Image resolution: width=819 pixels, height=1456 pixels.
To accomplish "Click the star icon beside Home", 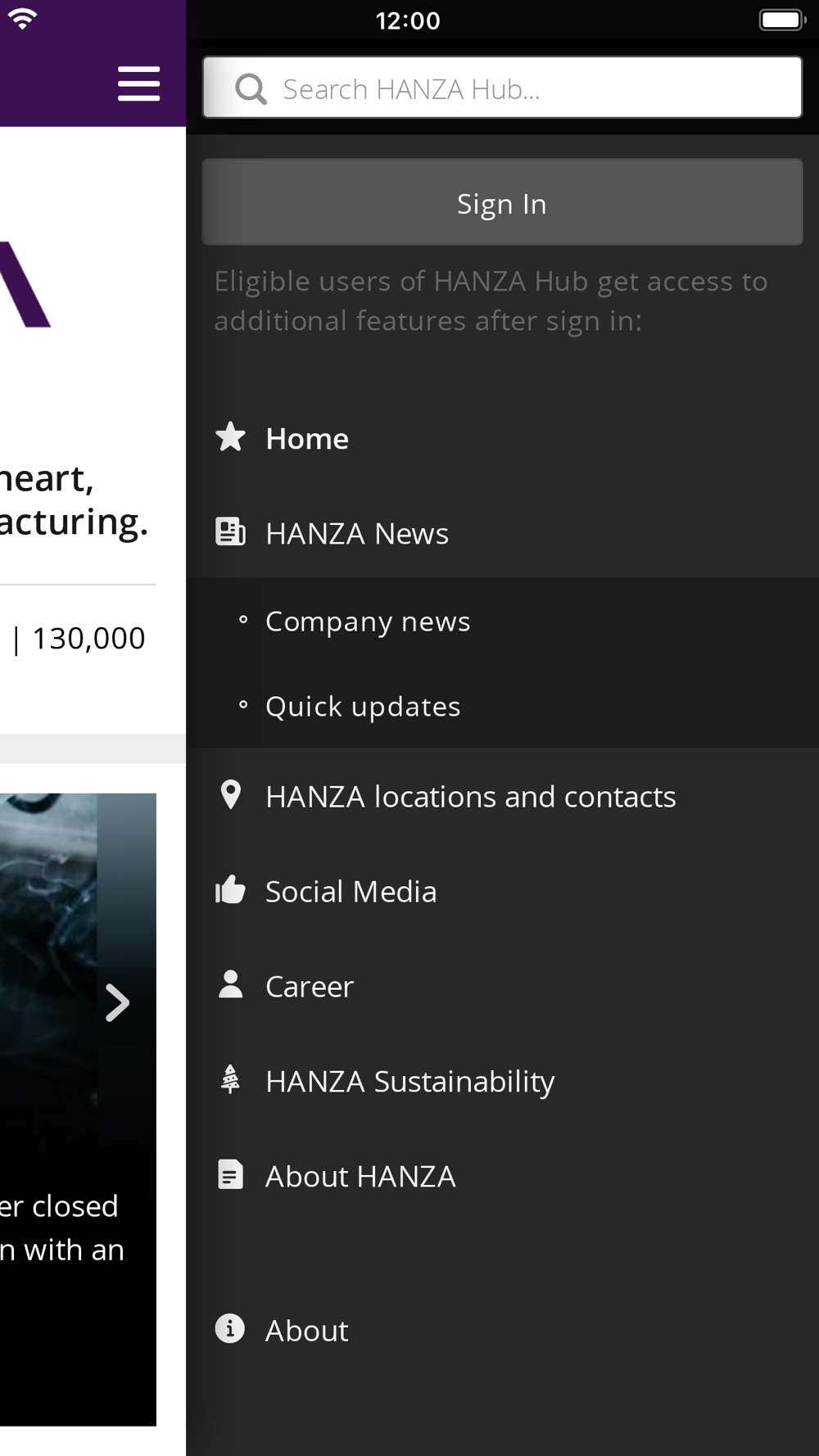I will [230, 437].
